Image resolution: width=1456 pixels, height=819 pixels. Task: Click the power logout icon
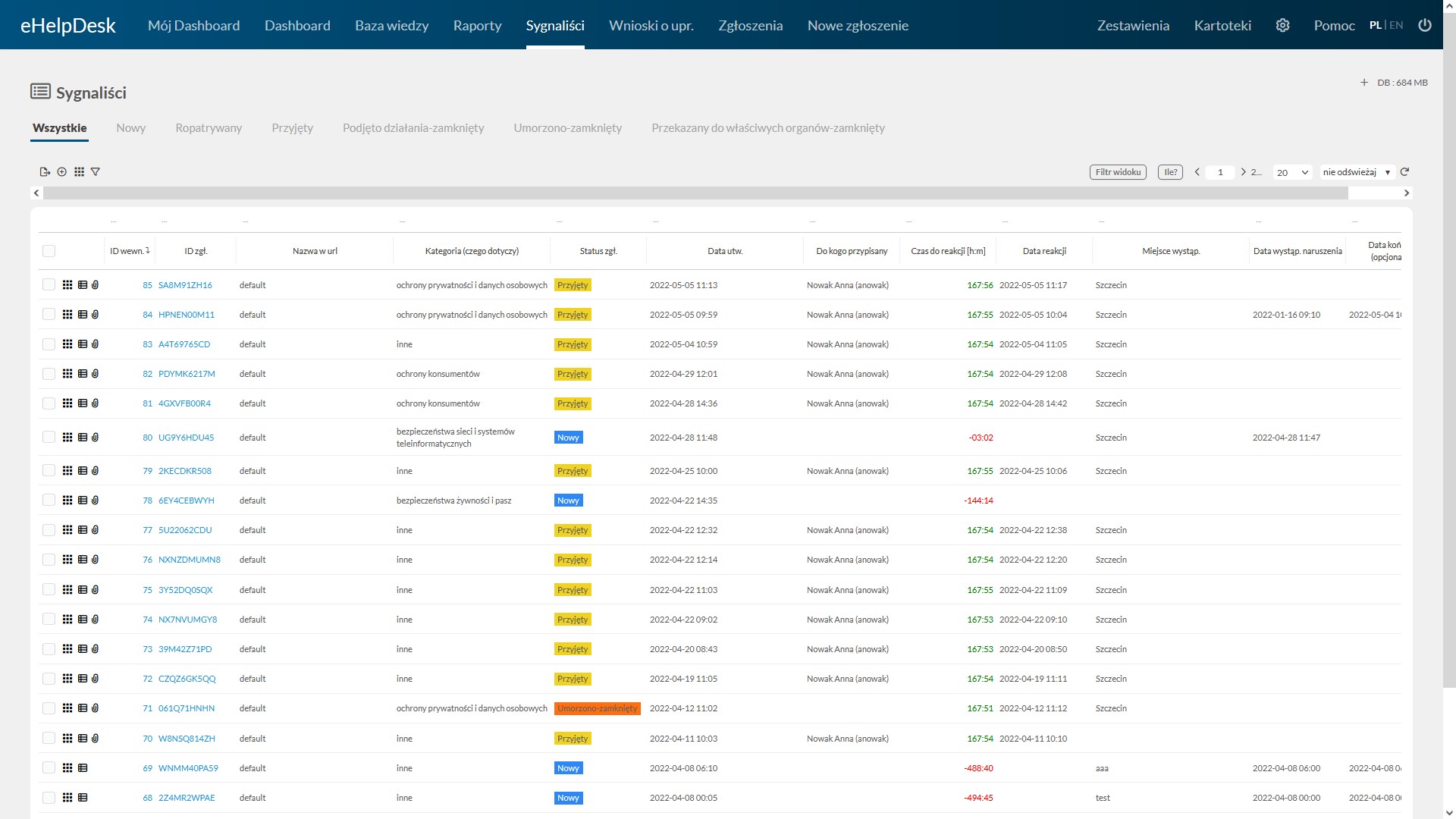point(1425,25)
